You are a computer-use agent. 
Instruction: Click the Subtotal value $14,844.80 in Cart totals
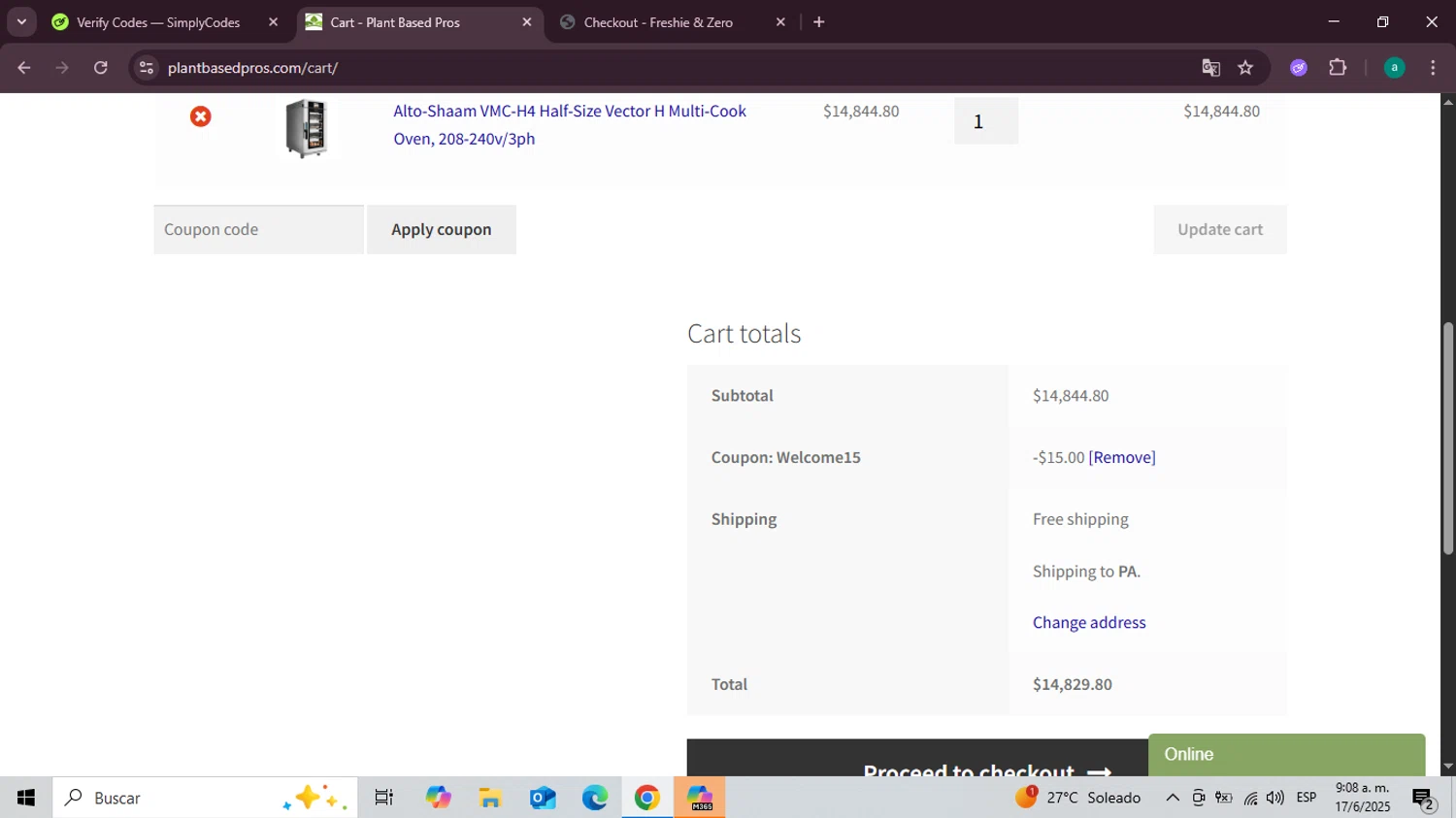[1071, 396]
